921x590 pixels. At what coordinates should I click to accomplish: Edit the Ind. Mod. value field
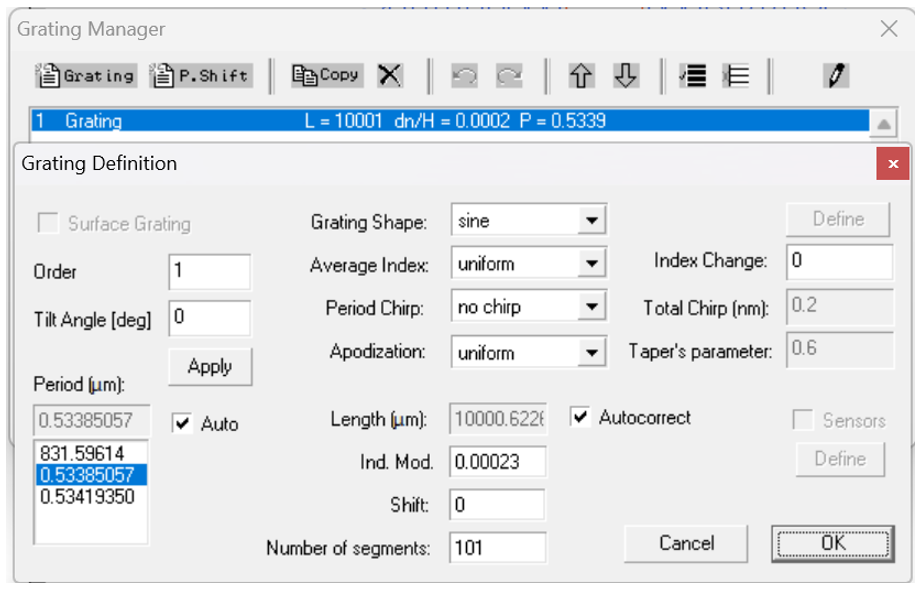[497, 462]
